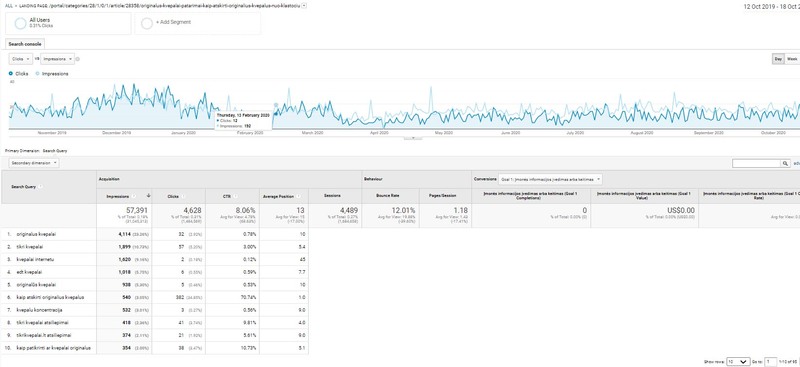This screenshot has width=800, height=367.
Task: Click + Add Segment
Action: (x=173, y=22)
